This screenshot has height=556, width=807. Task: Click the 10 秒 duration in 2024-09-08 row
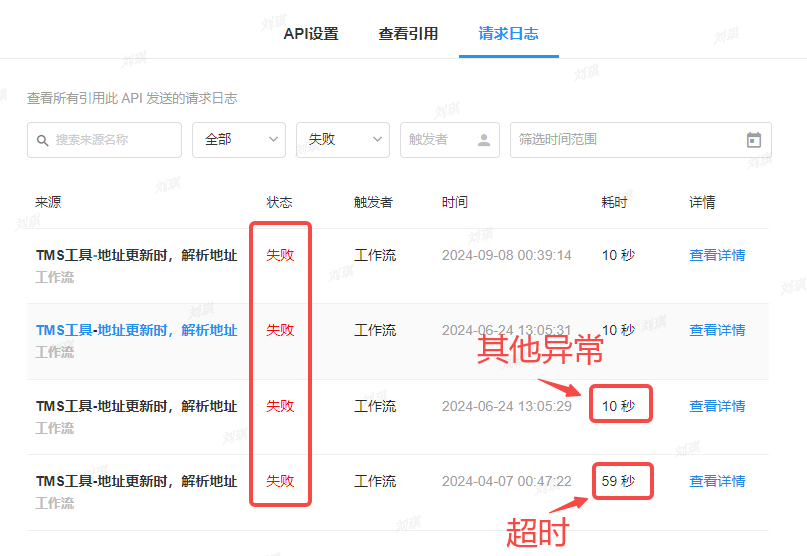[x=619, y=255]
